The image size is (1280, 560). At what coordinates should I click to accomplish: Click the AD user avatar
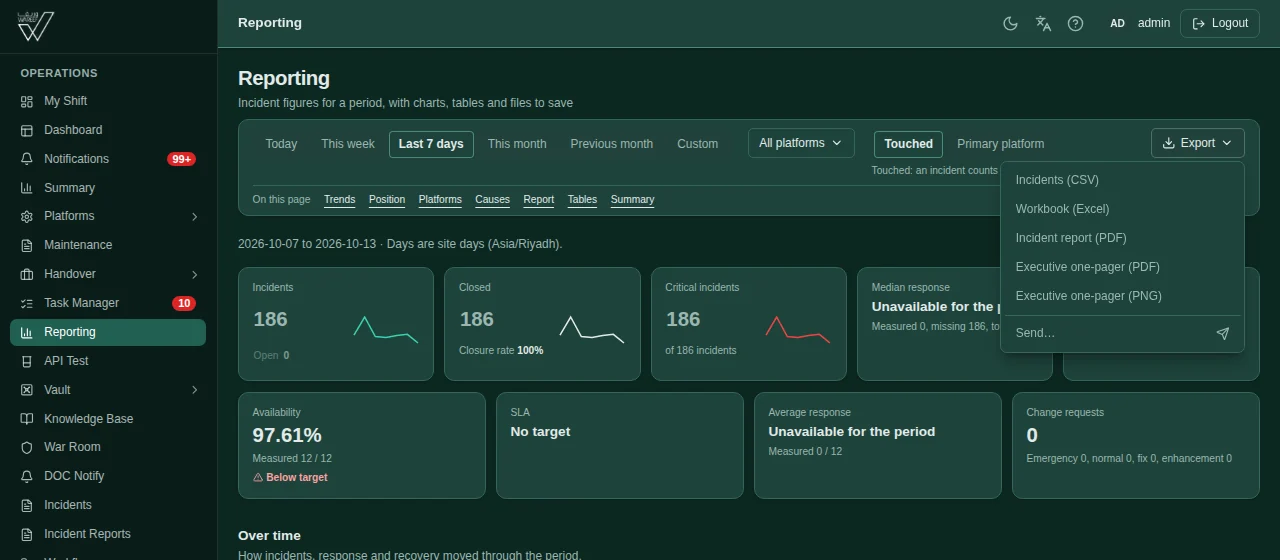pos(1117,23)
